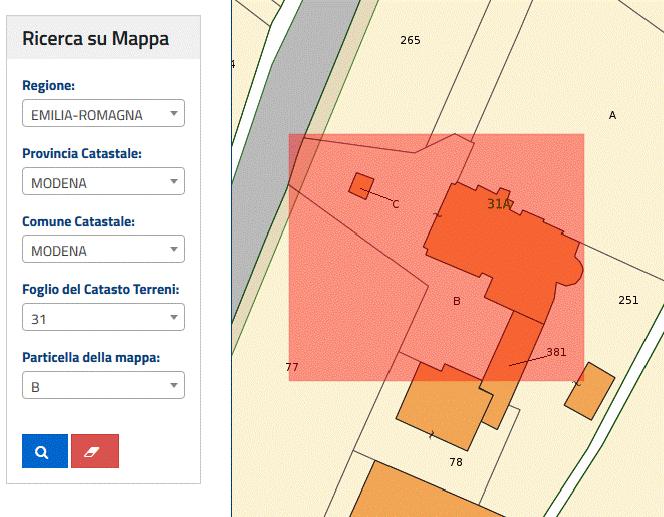This screenshot has width=664, height=517.
Task: Click the magnifying glass search button
Action: tap(44, 451)
